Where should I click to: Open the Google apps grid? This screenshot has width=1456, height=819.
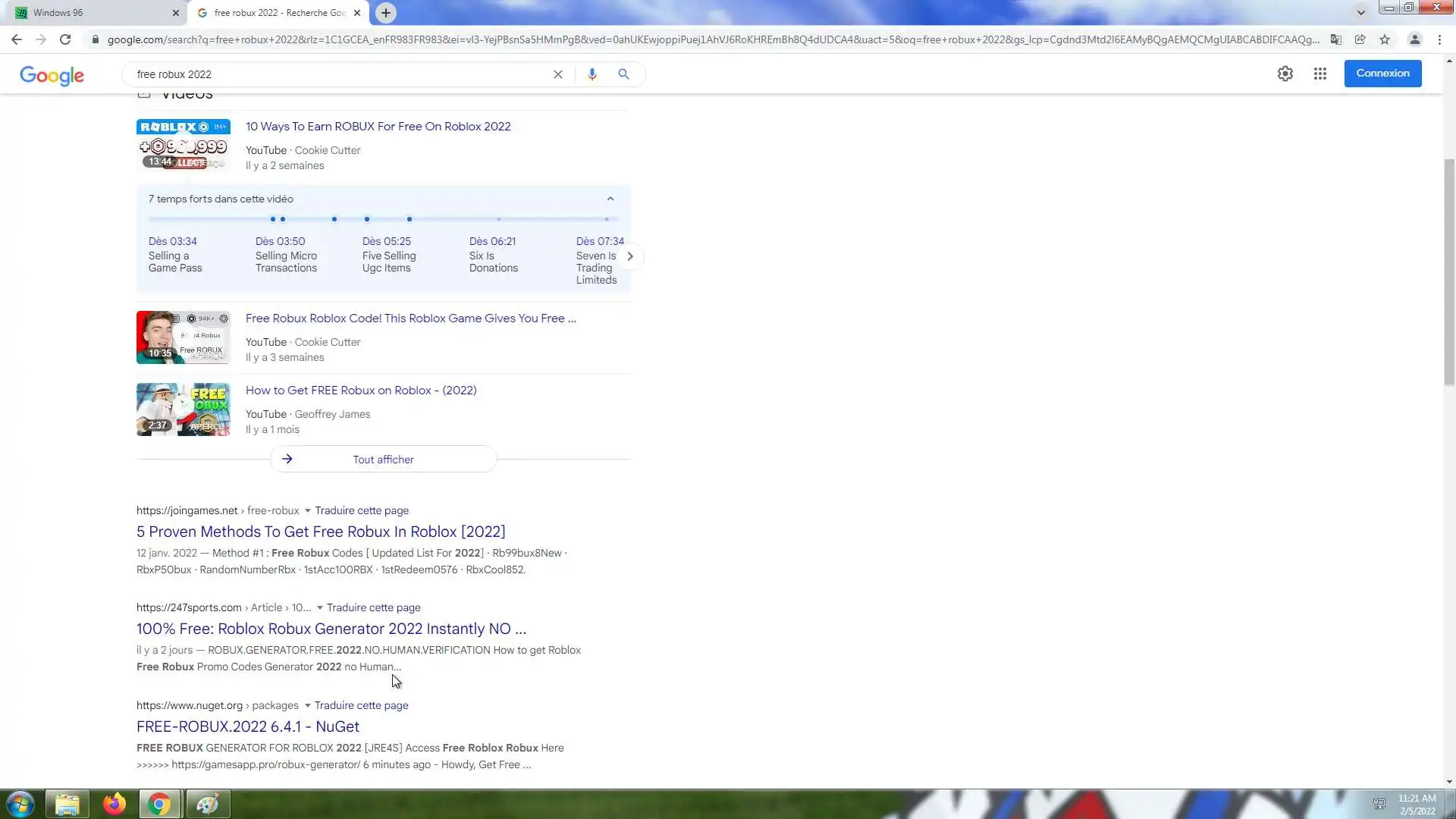pos(1320,74)
